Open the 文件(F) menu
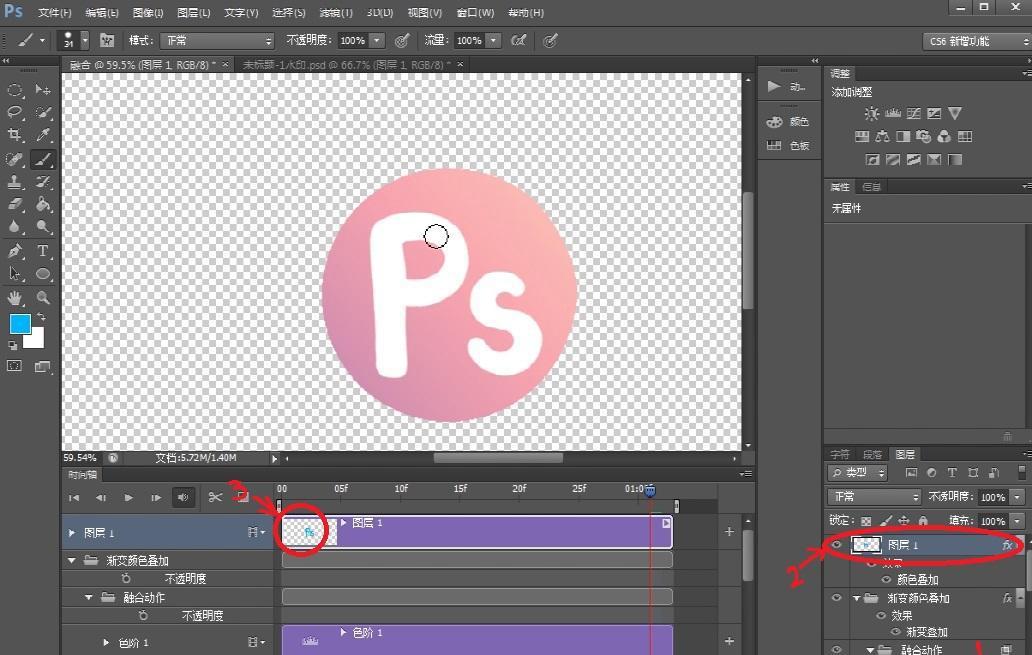This screenshot has width=1032, height=655. (x=55, y=13)
